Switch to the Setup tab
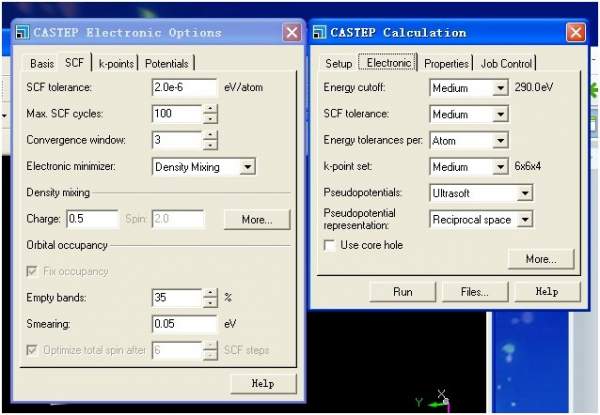The image size is (600, 415). point(339,63)
